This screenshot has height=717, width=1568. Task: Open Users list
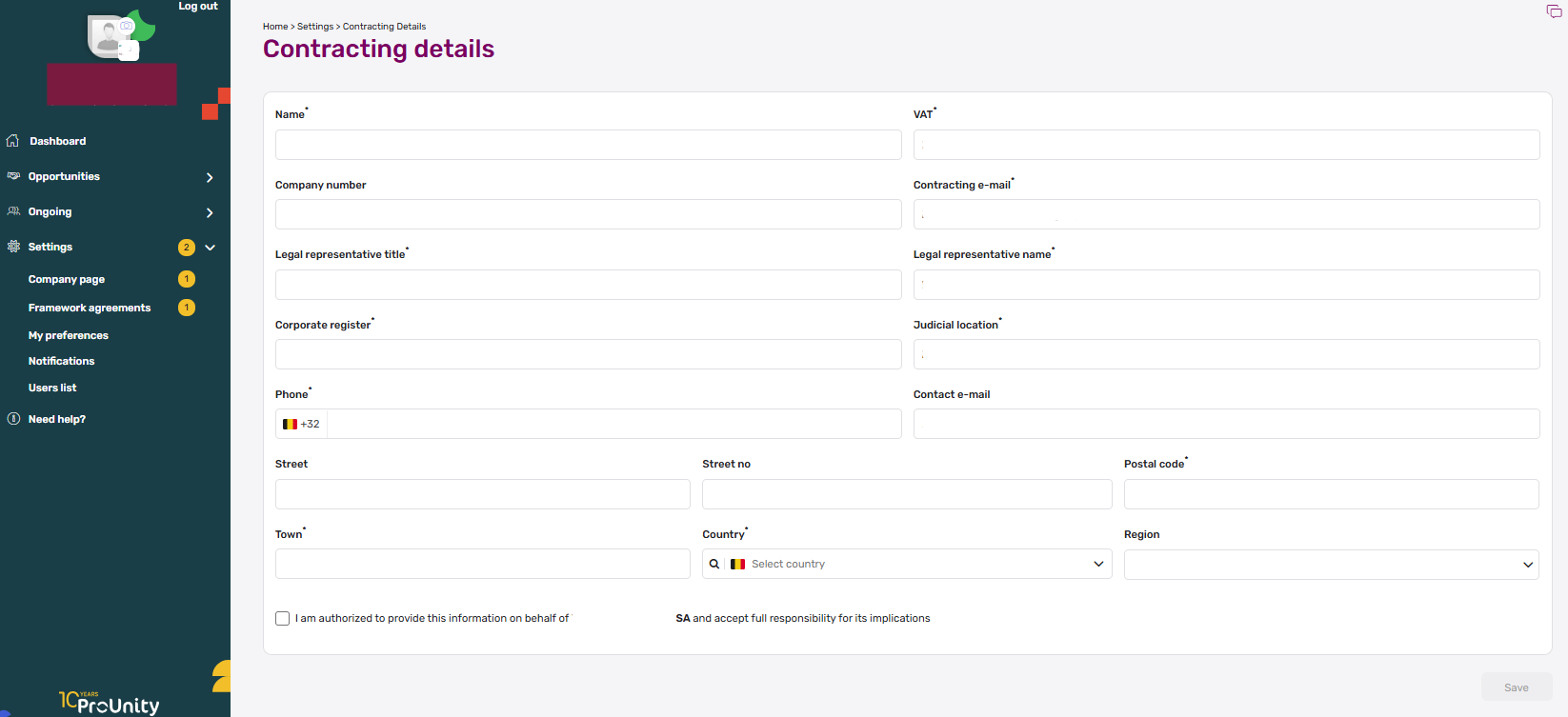[52, 388]
